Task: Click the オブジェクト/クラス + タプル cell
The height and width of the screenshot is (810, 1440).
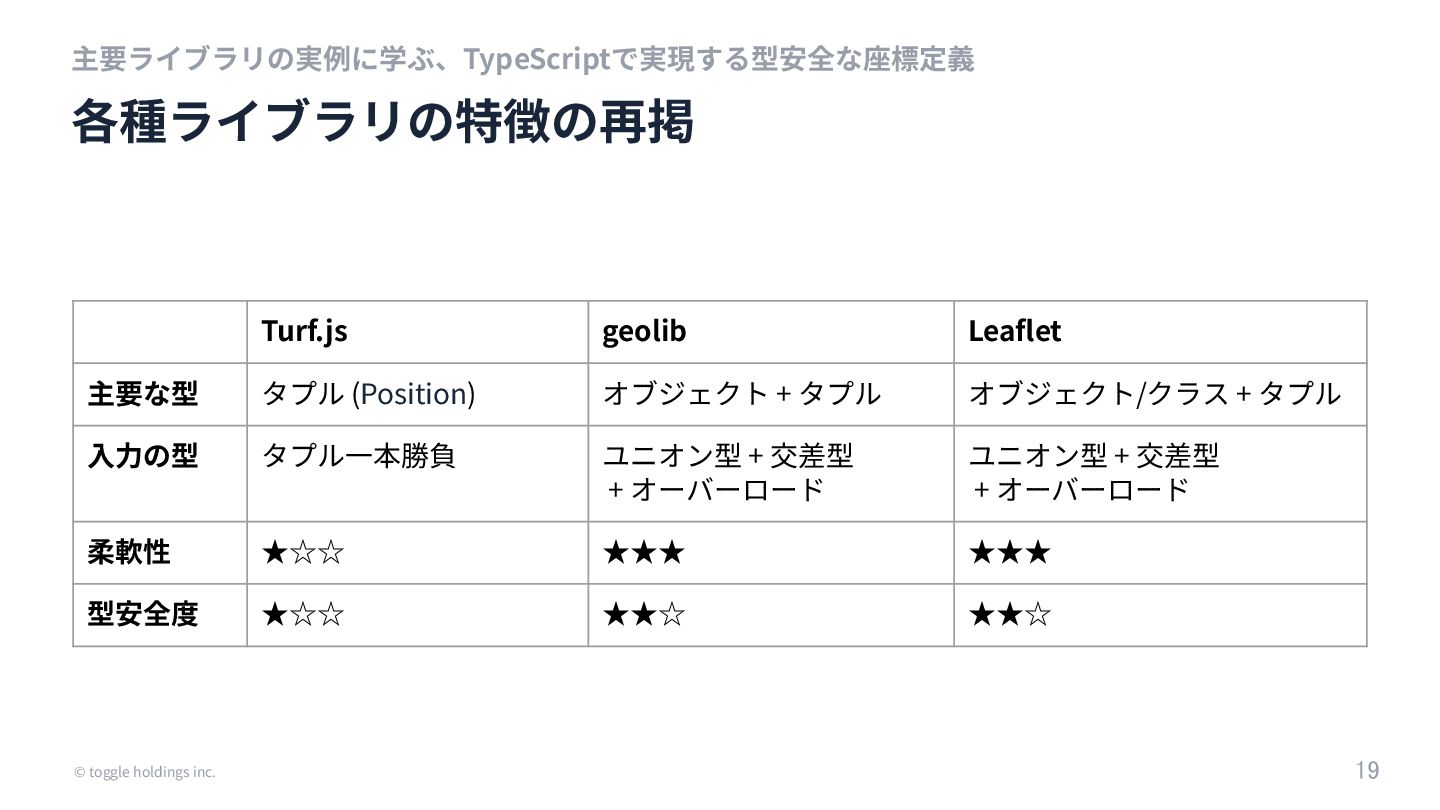Action: pos(1154,394)
